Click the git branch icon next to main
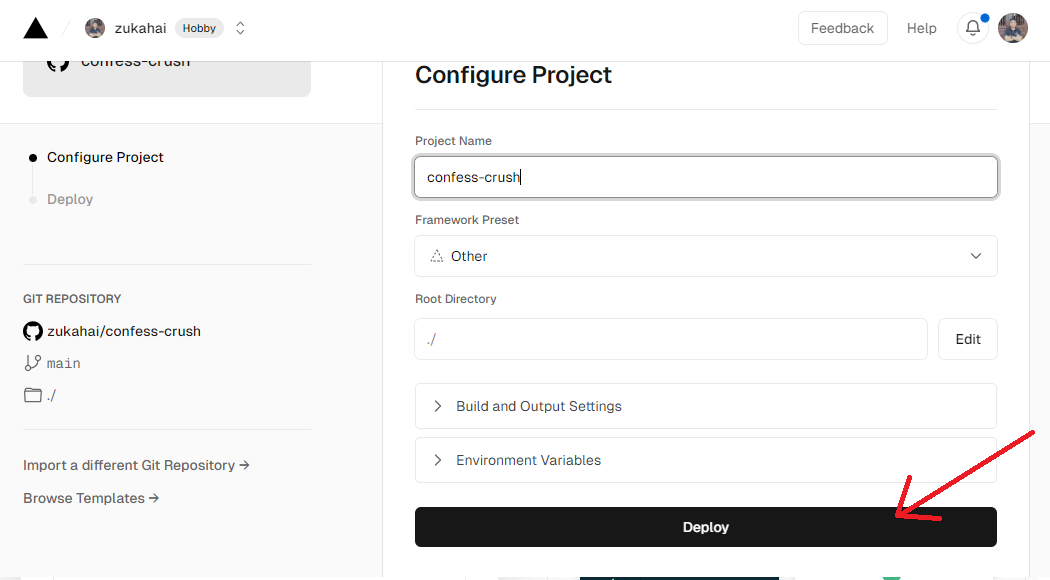 coord(33,363)
